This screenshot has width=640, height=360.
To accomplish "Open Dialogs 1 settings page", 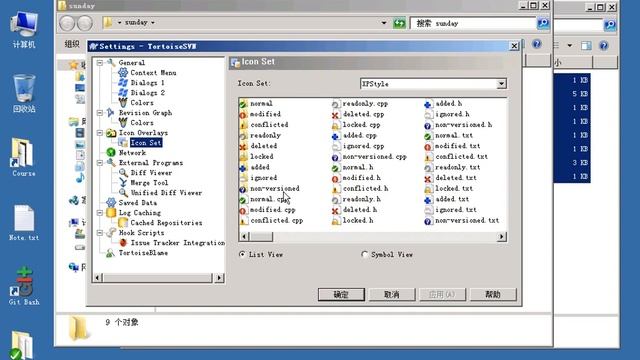I will 147,82.
